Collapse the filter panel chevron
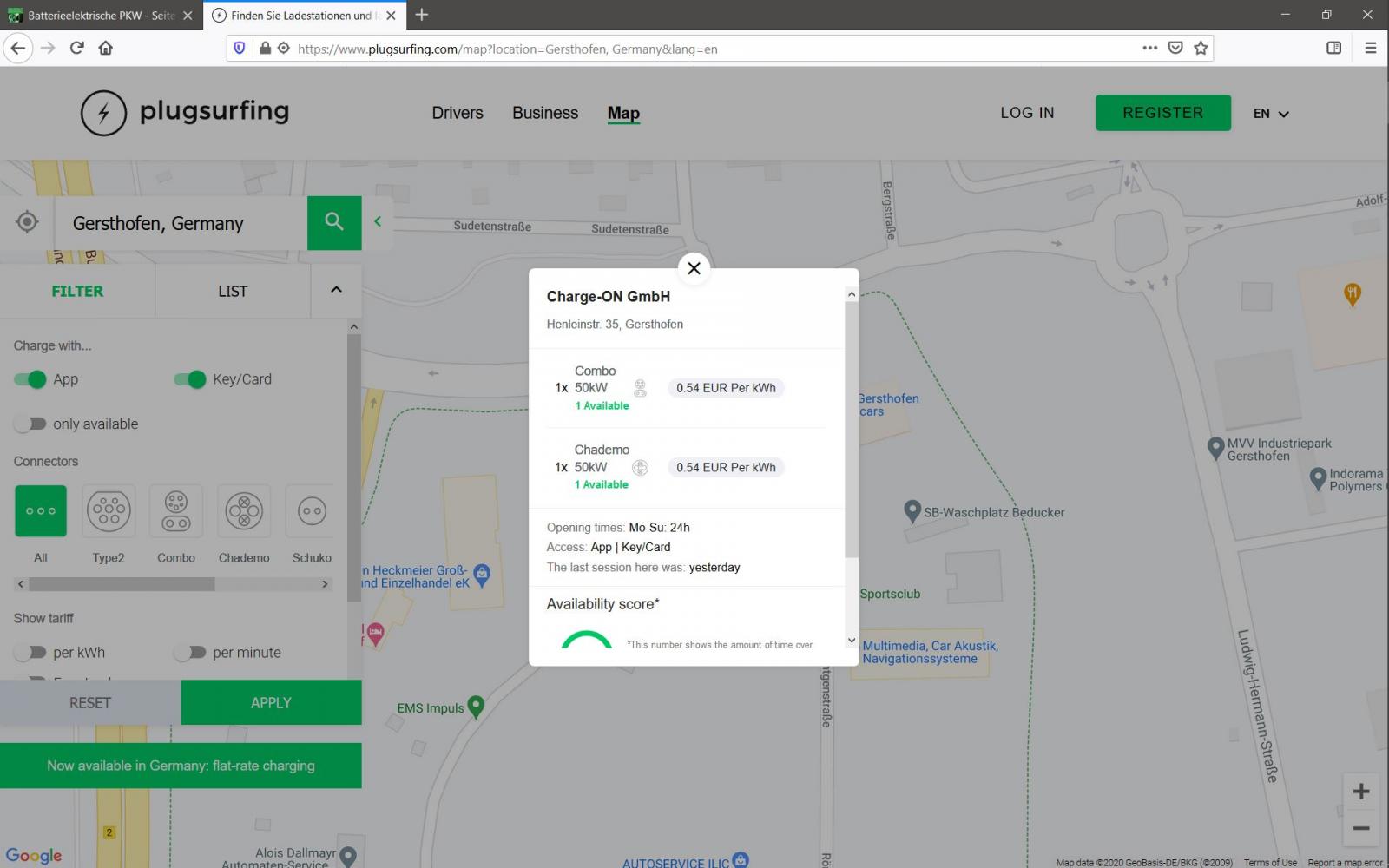This screenshot has width=1389, height=868. click(337, 290)
